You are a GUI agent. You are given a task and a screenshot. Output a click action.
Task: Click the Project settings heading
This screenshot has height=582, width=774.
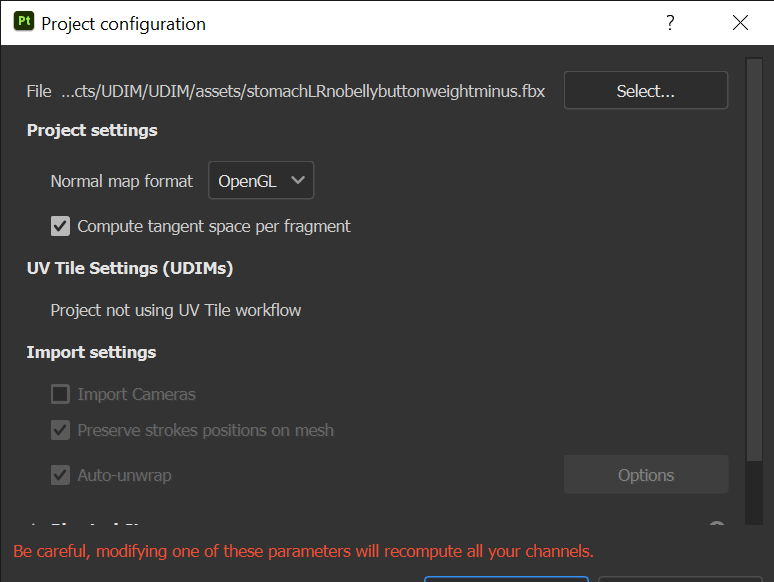pyautogui.click(x=92, y=130)
